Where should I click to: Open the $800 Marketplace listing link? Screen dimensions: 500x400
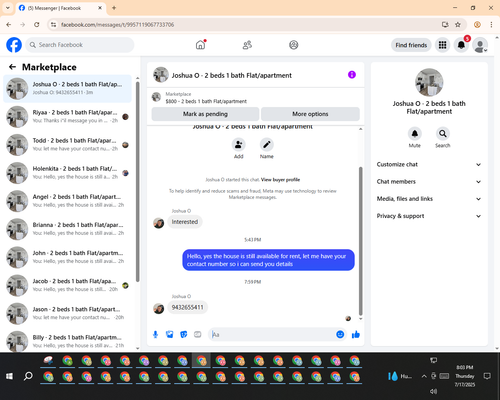tap(206, 101)
